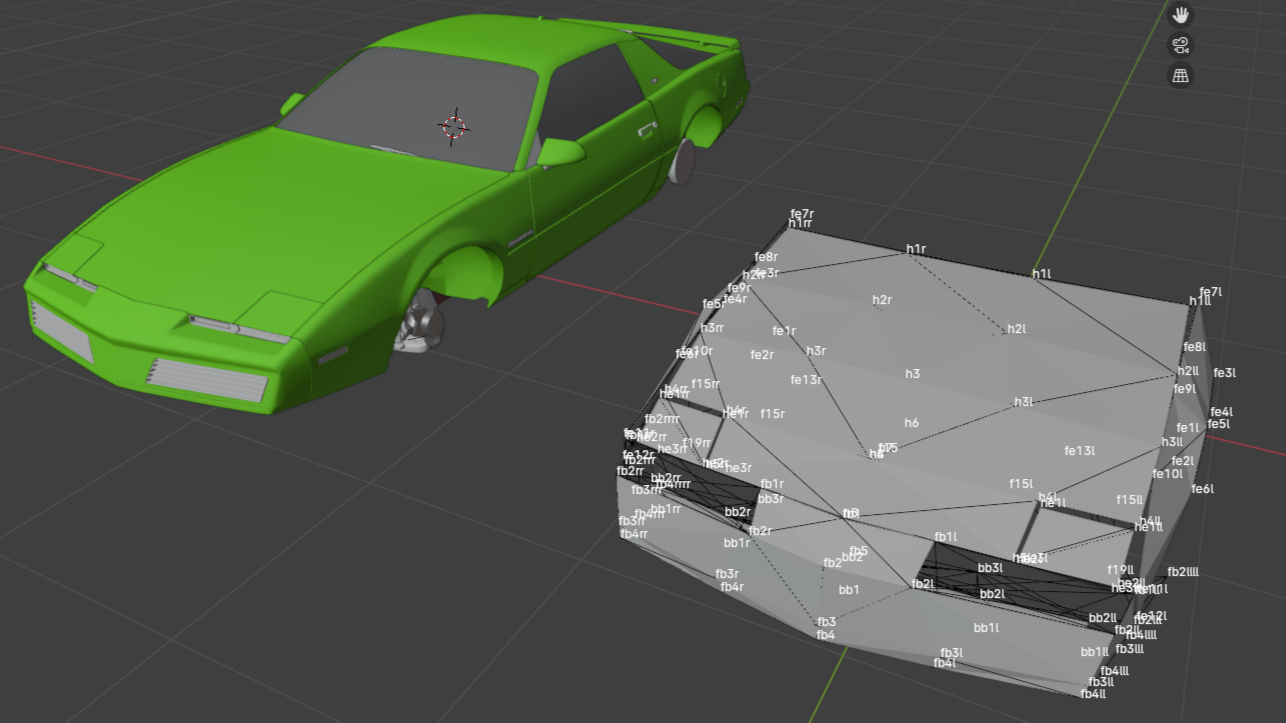Select the h3l node label
The width and height of the screenshot is (1286, 723).
click(x=1023, y=402)
